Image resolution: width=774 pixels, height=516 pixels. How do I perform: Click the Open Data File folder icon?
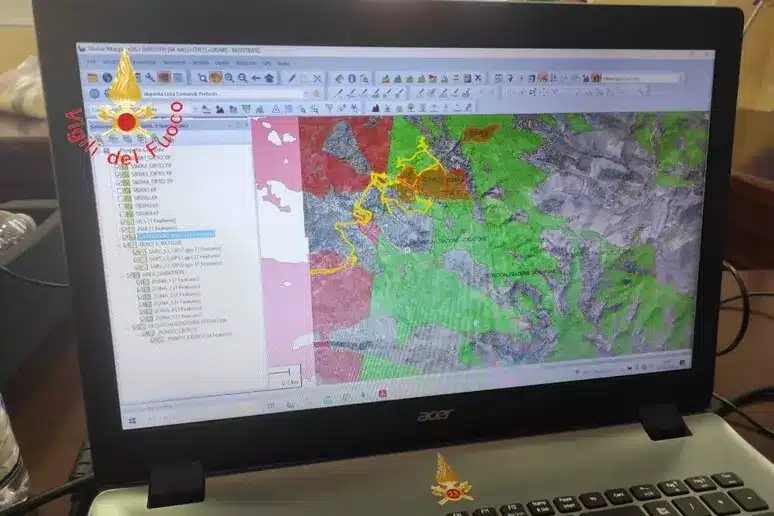coord(93,77)
